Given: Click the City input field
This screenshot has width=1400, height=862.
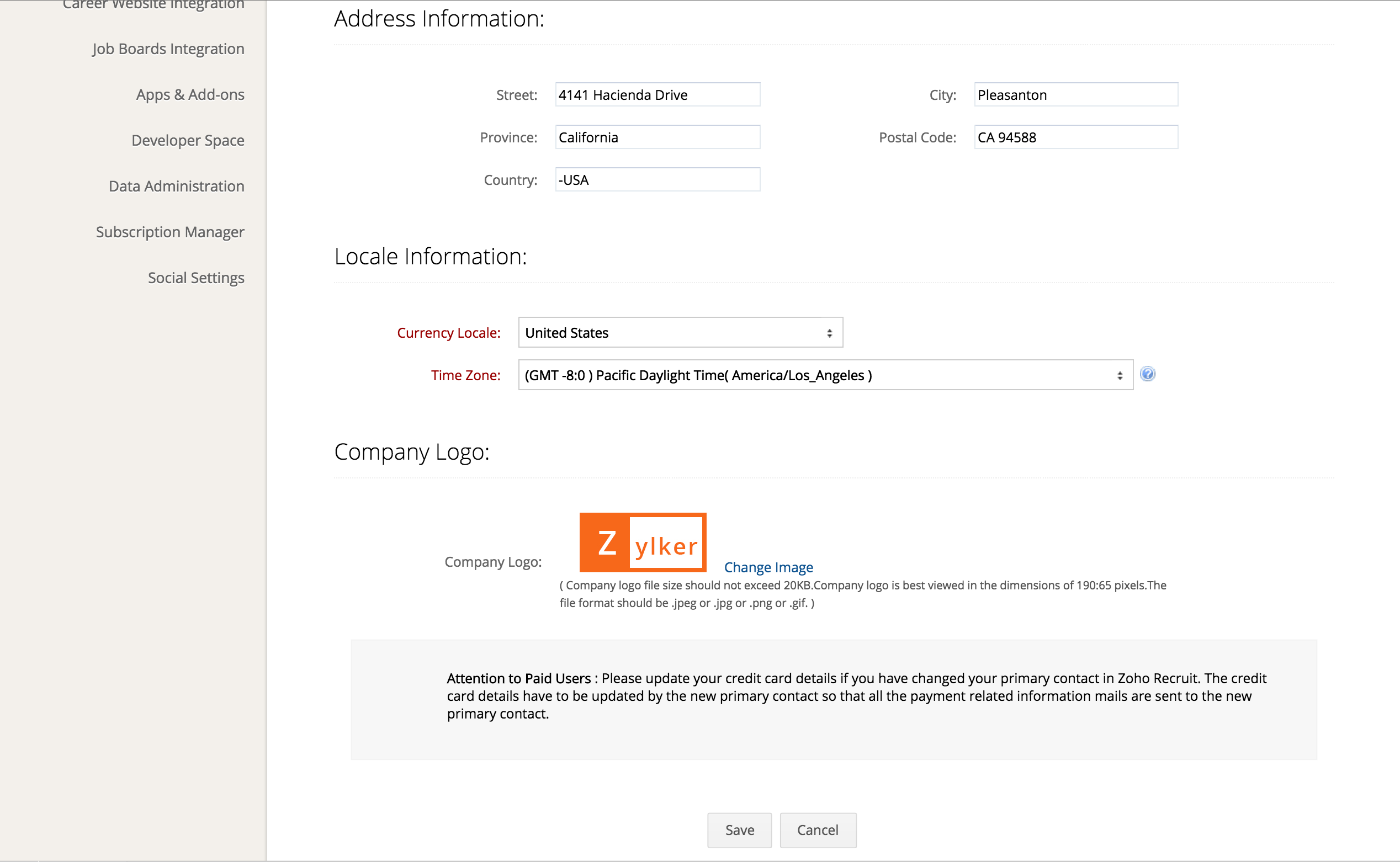Looking at the screenshot, I should pos(1075,94).
